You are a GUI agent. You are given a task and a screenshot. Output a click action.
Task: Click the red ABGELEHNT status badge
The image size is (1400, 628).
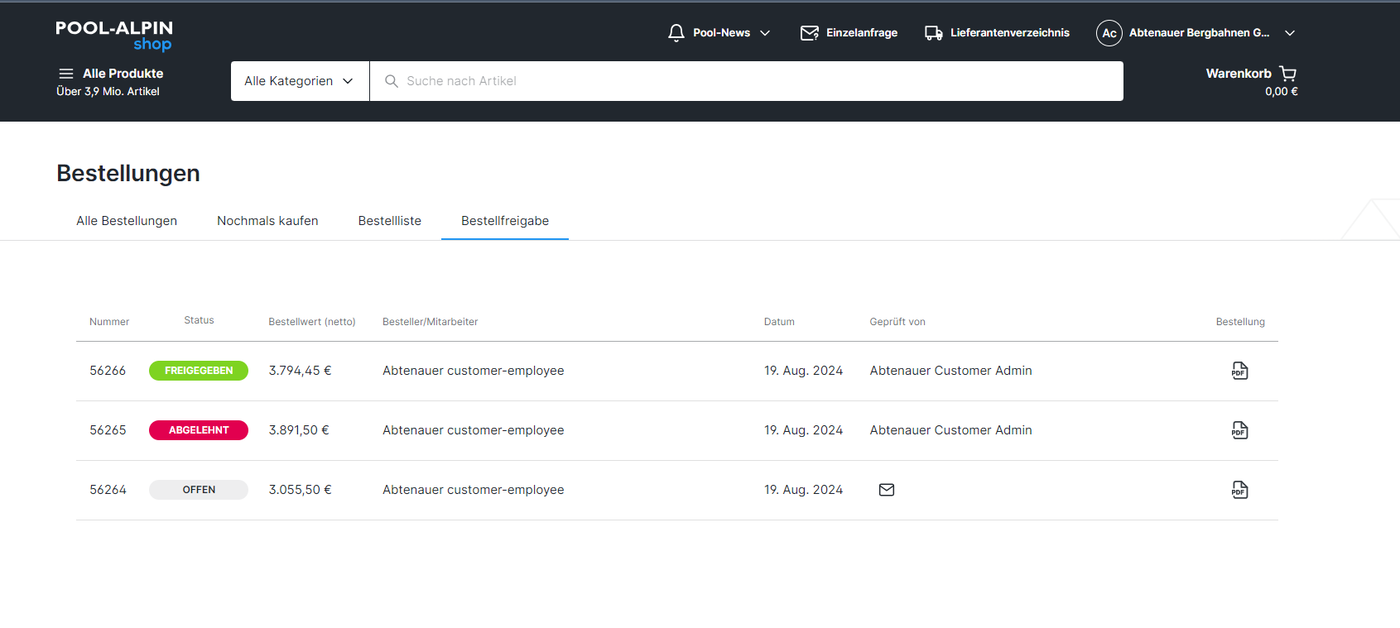coord(198,431)
